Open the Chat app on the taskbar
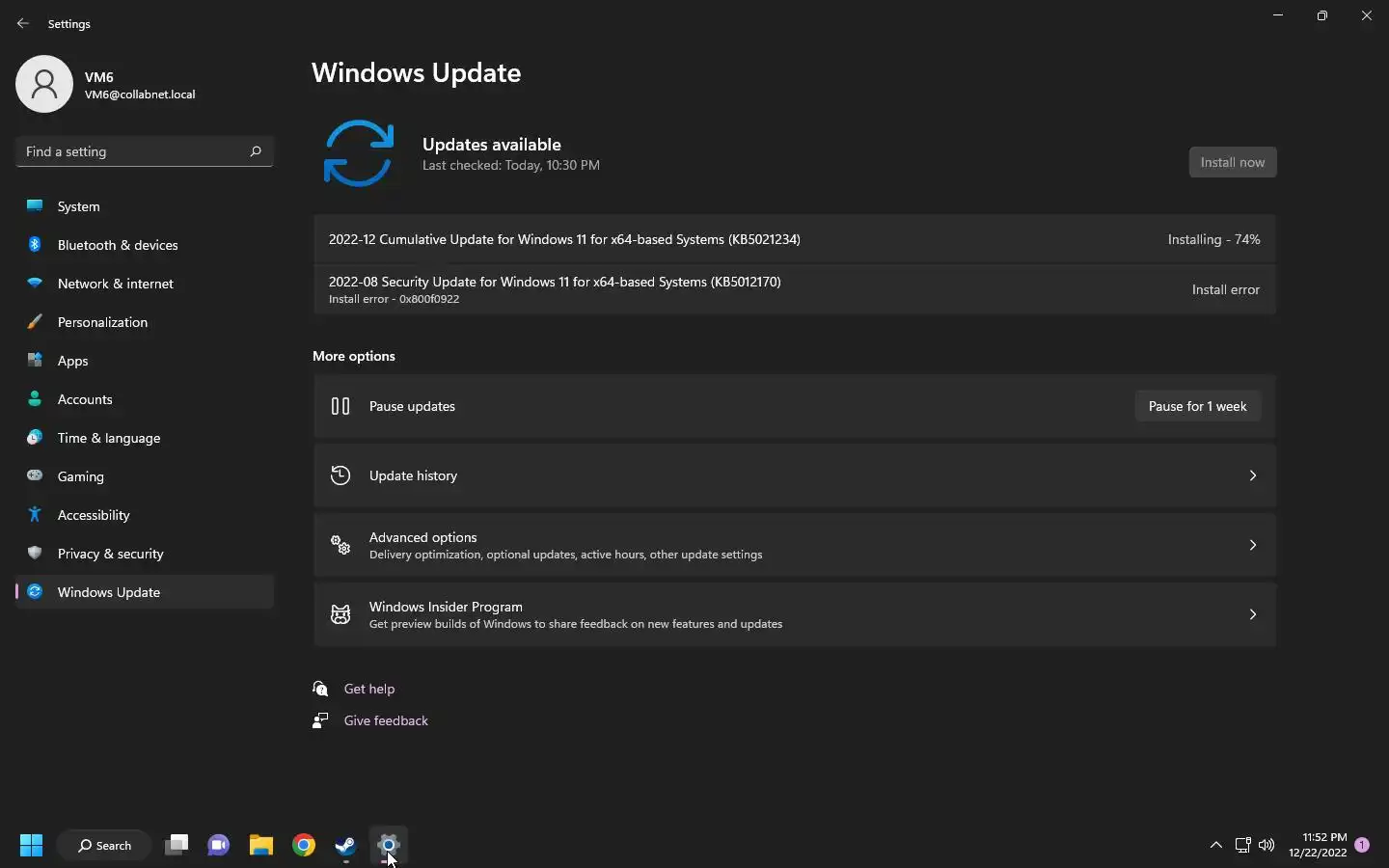The image size is (1389, 868). point(219,846)
